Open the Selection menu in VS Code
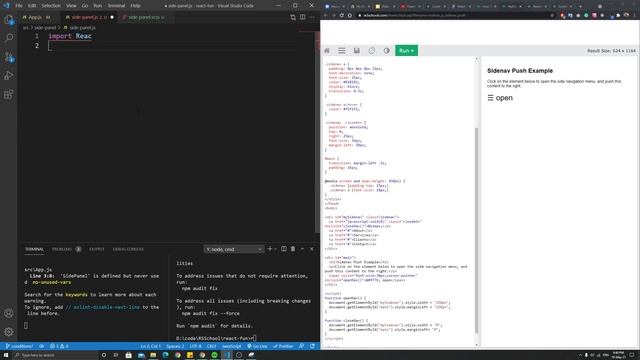 51,6
